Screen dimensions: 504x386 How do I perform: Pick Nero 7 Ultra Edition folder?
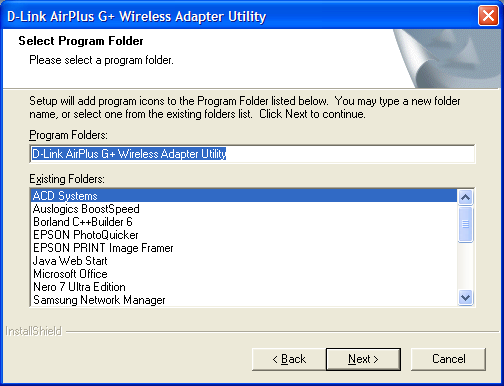point(244,287)
